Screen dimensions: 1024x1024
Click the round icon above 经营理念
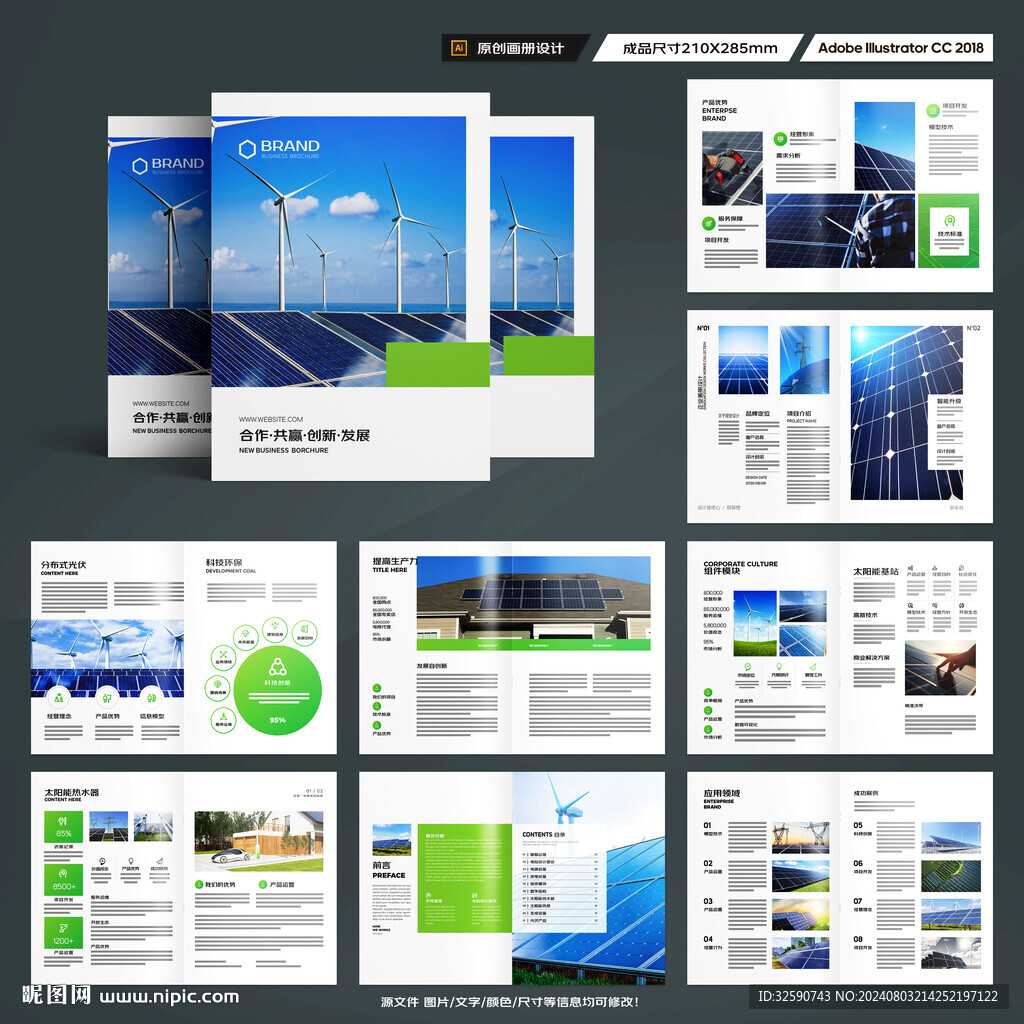point(58,698)
